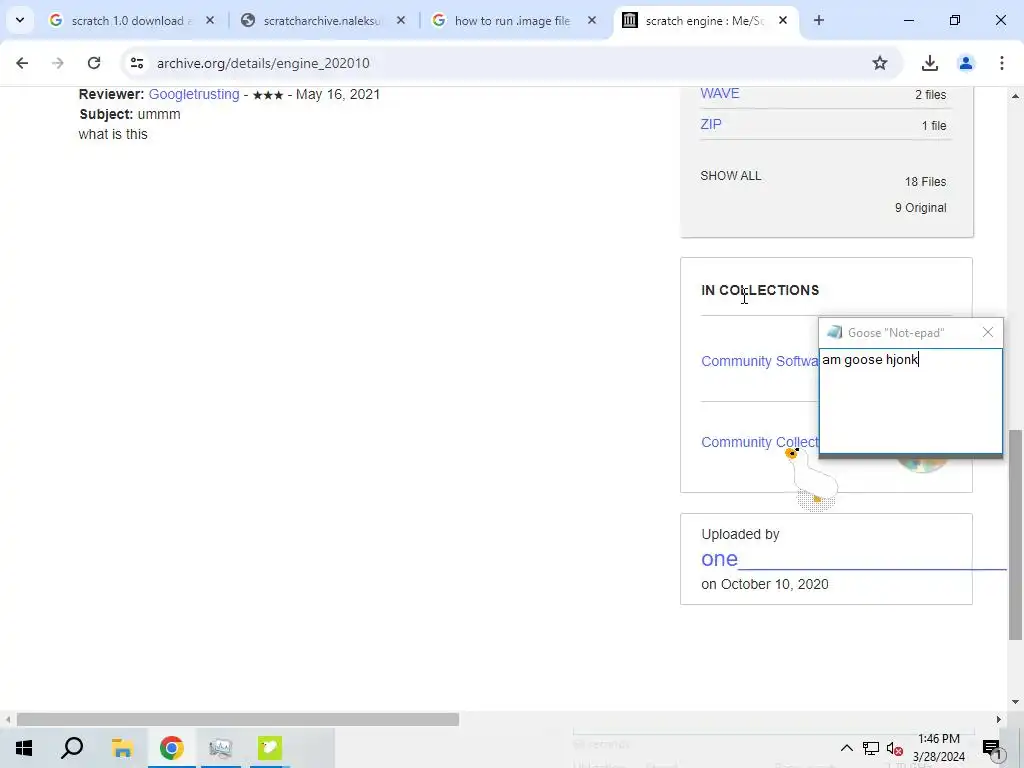This screenshot has height=768, width=1024.
Task: Close the 'scratch 1.0 download' tab
Action: pyautogui.click(x=210, y=21)
